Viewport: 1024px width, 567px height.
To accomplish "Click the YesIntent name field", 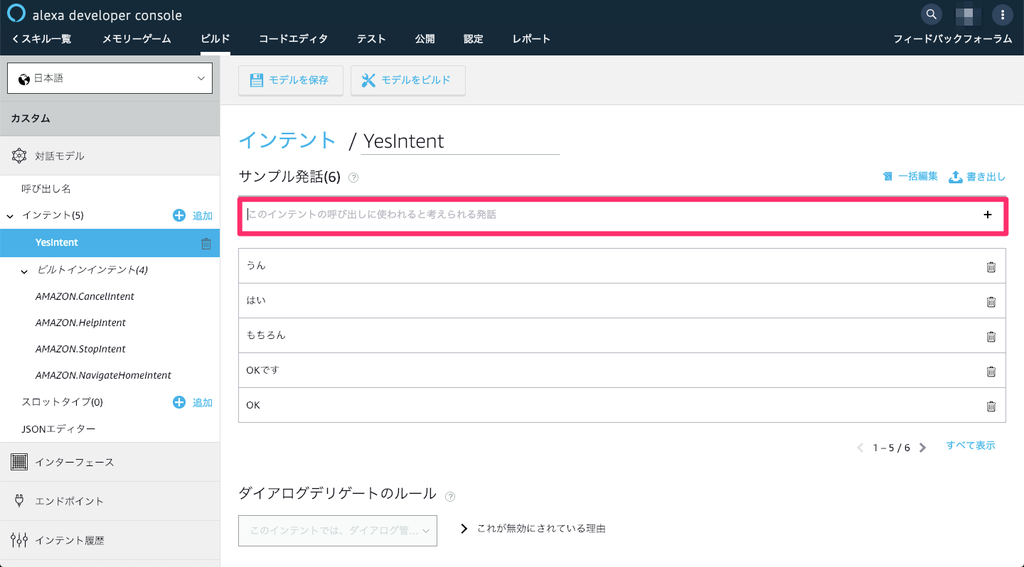I will (460, 141).
